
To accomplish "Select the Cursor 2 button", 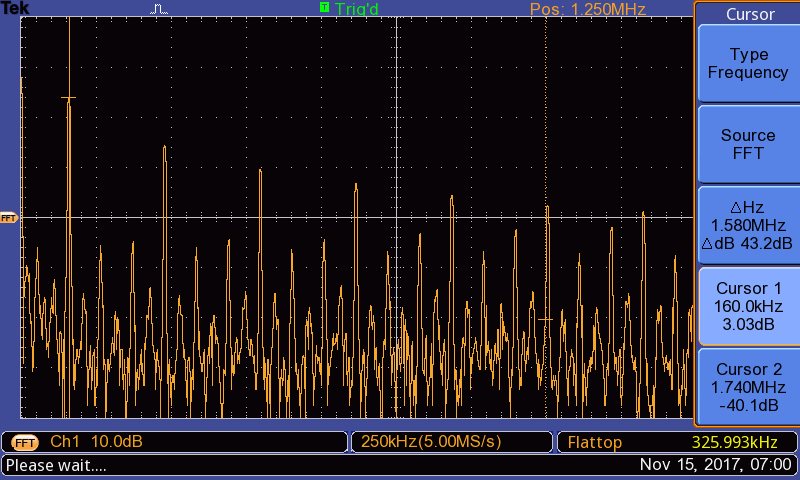I will click(x=747, y=387).
